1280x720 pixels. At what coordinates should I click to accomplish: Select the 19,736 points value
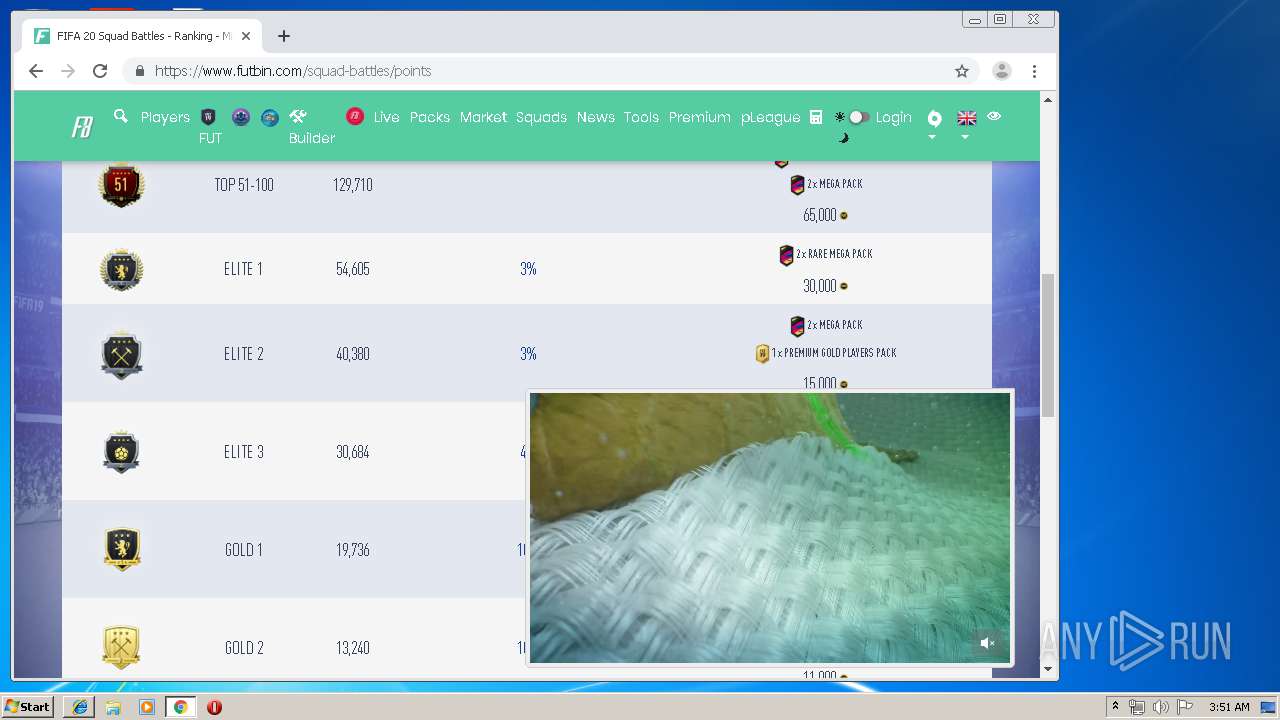(x=352, y=550)
